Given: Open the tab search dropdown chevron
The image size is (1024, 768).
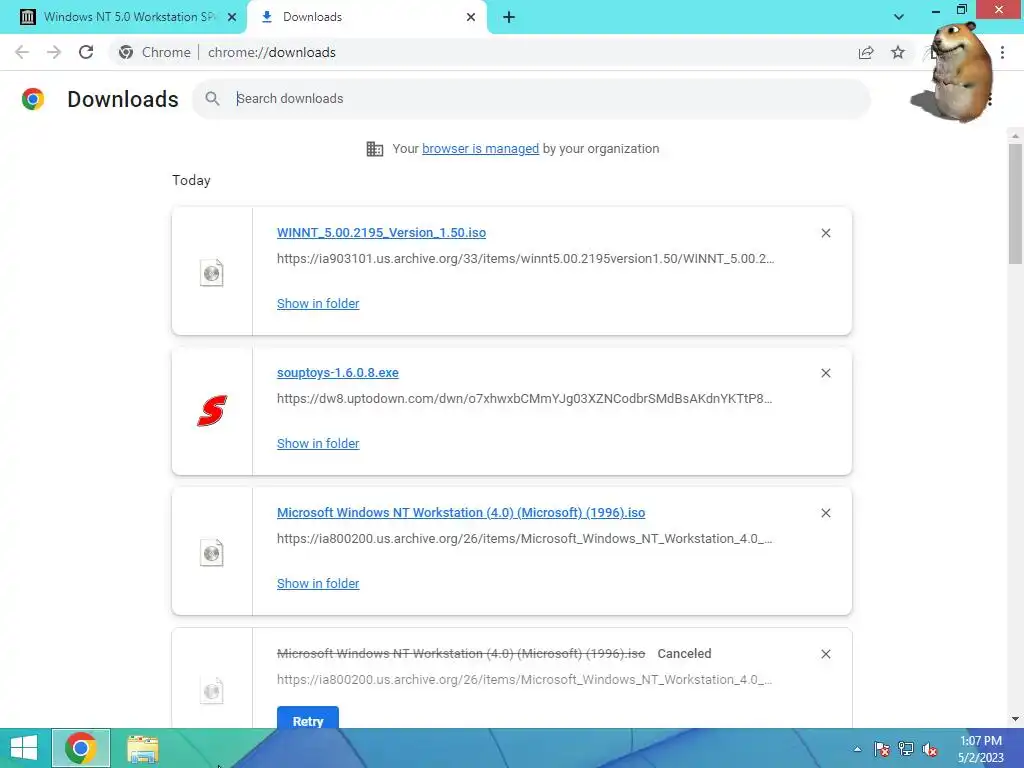Looking at the screenshot, I should (899, 17).
